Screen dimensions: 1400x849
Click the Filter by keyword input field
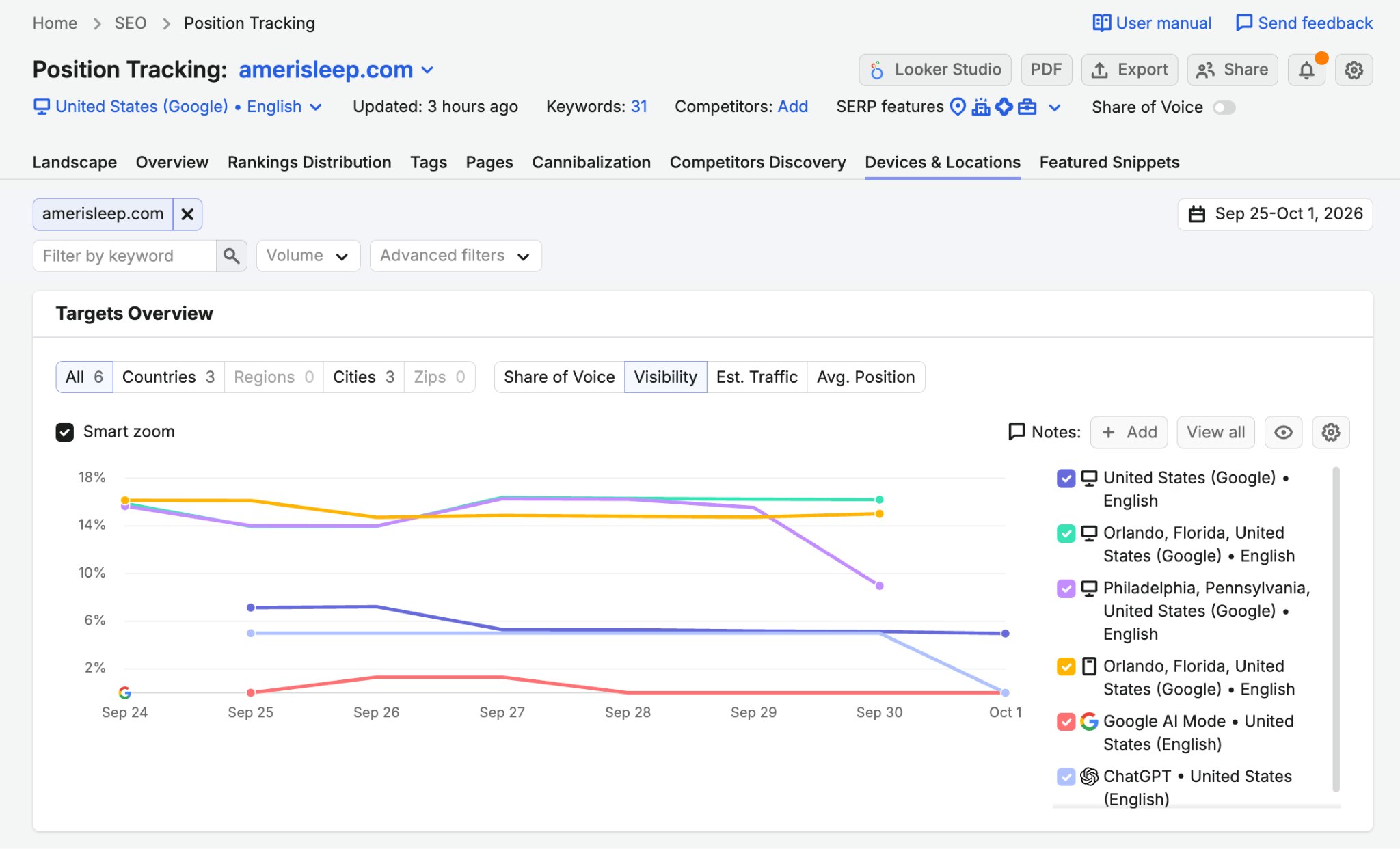[125, 256]
